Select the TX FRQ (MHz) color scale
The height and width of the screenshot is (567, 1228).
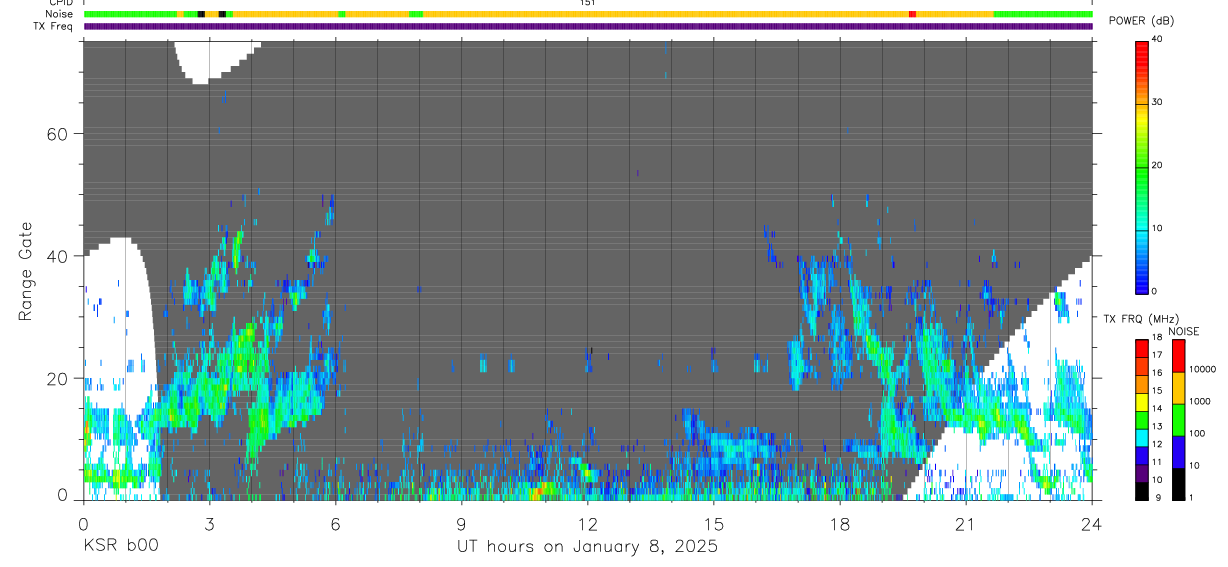tap(1141, 418)
